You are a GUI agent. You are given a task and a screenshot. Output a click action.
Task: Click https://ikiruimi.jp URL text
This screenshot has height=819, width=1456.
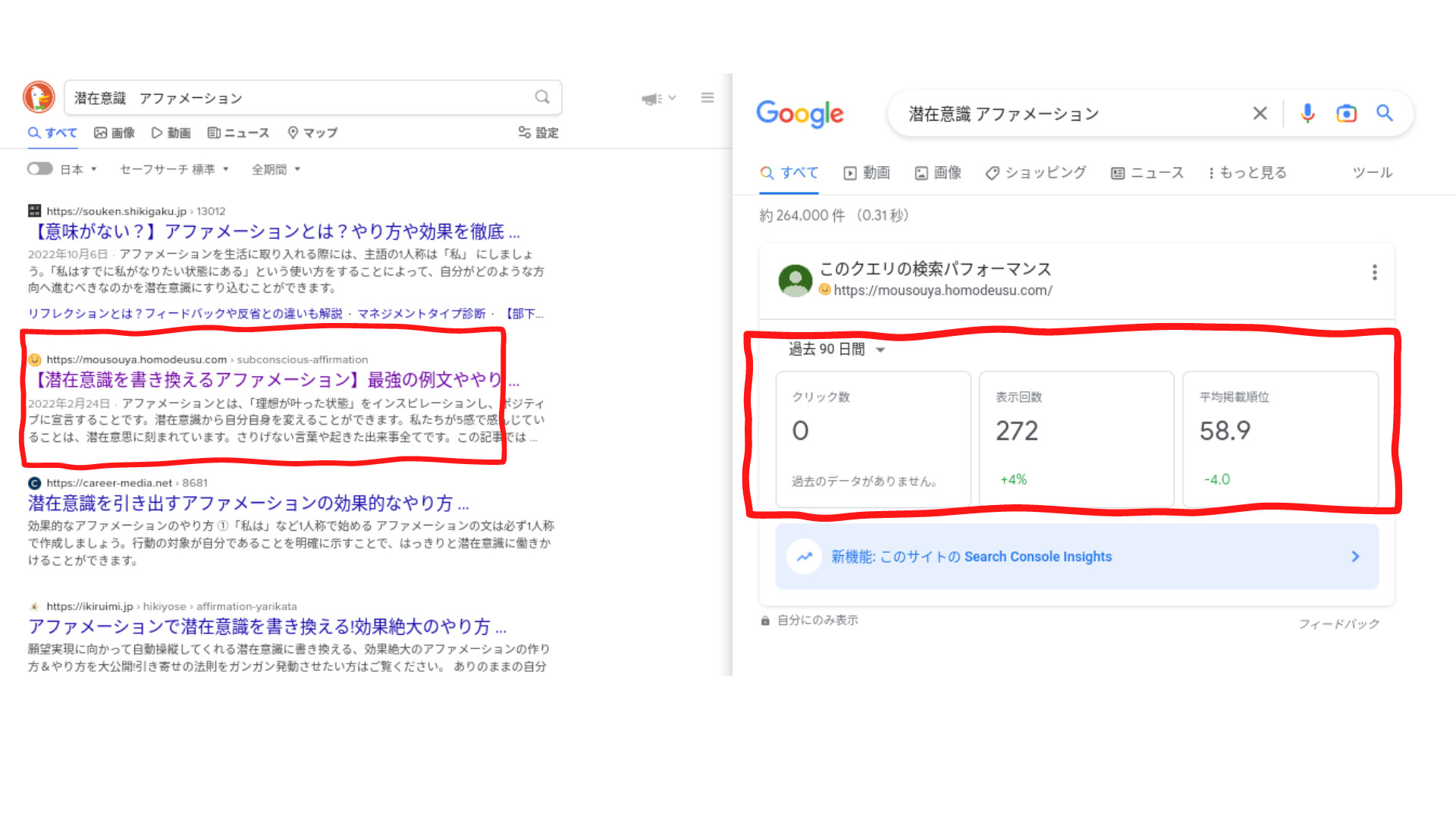click(x=89, y=607)
